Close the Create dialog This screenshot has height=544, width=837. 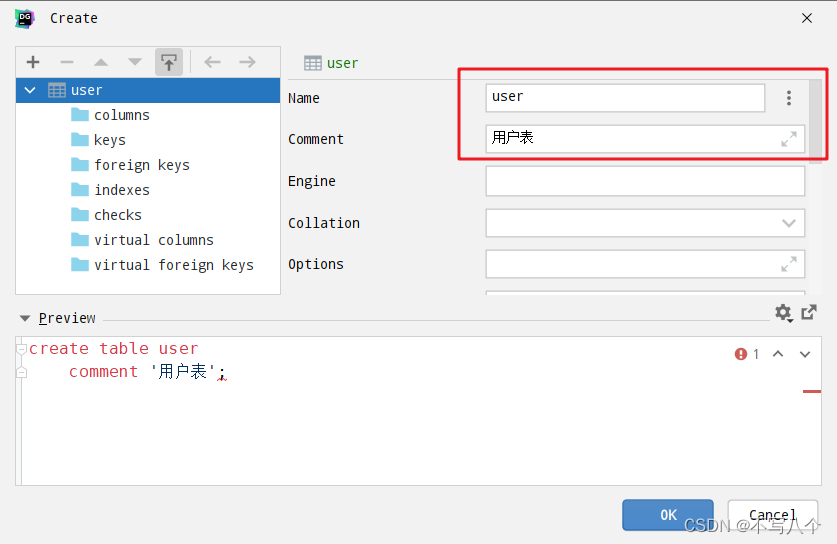coord(807,18)
